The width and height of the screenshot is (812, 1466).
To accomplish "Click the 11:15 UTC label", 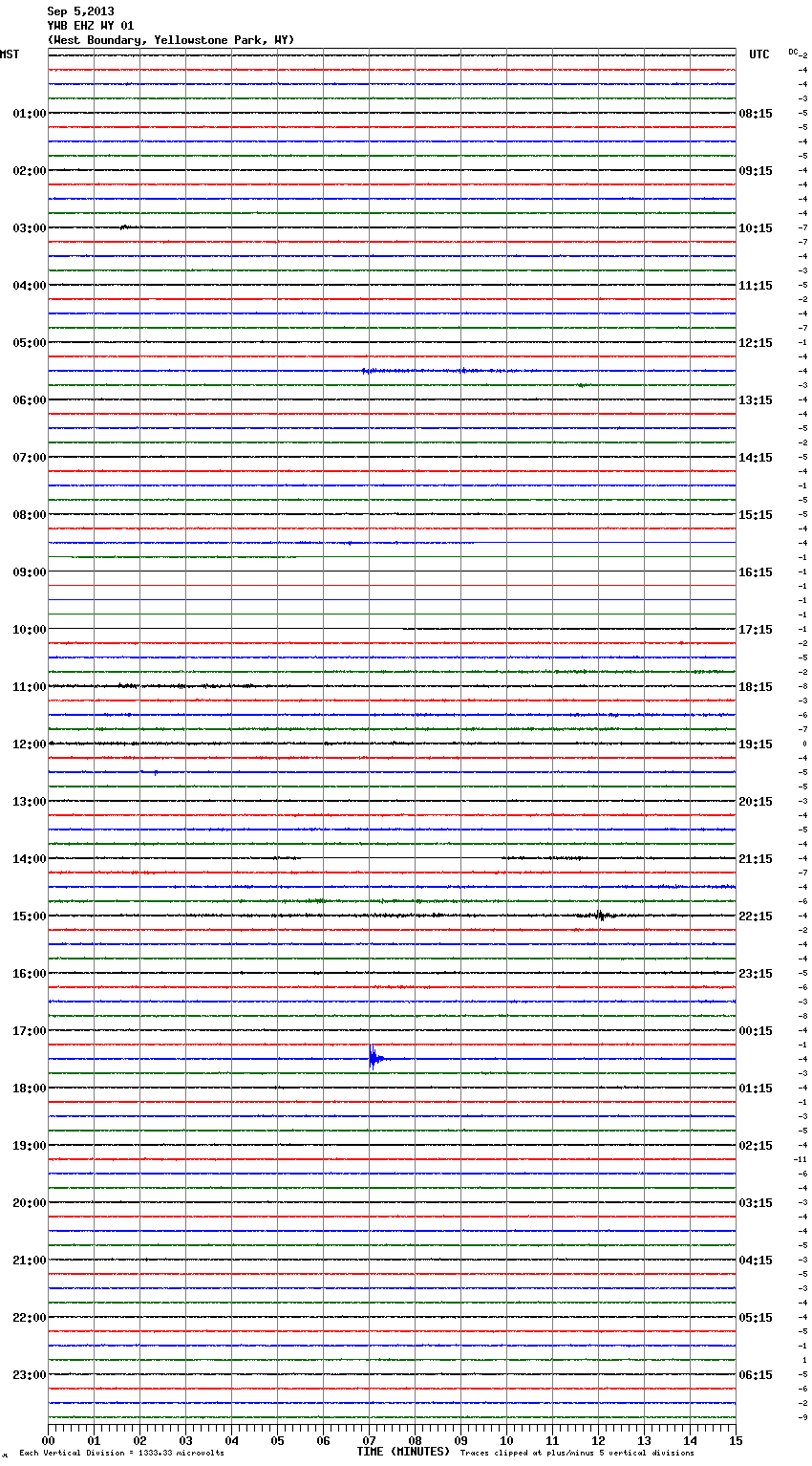I will tap(756, 286).
